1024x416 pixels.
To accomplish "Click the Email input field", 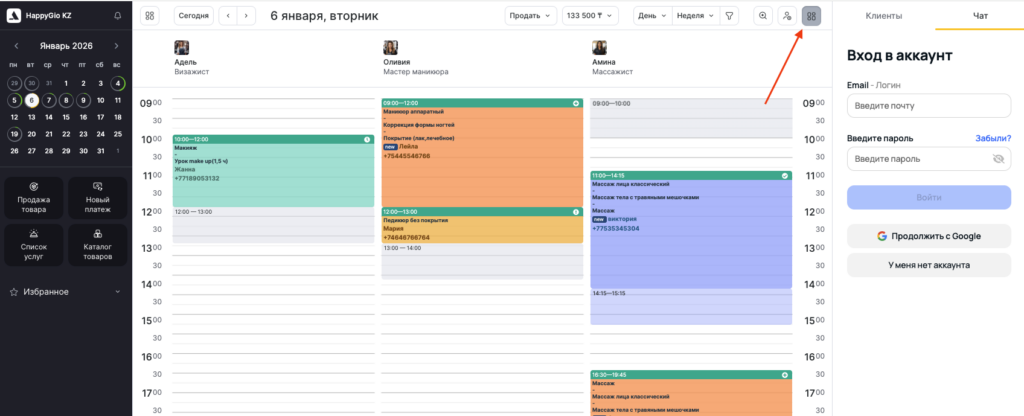I will [x=929, y=105].
